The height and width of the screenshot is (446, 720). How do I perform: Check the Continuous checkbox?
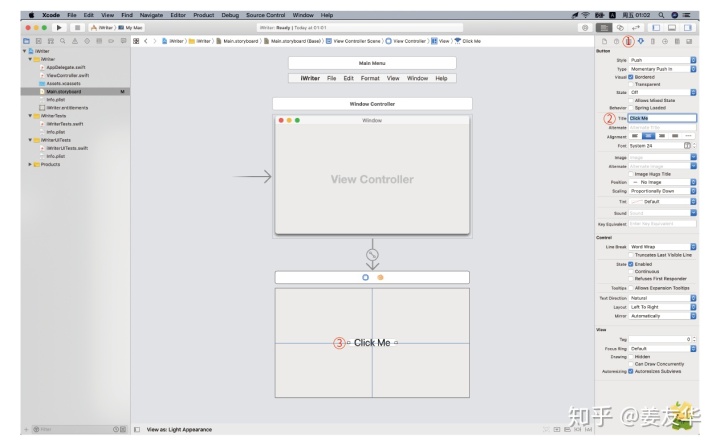point(631,271)
